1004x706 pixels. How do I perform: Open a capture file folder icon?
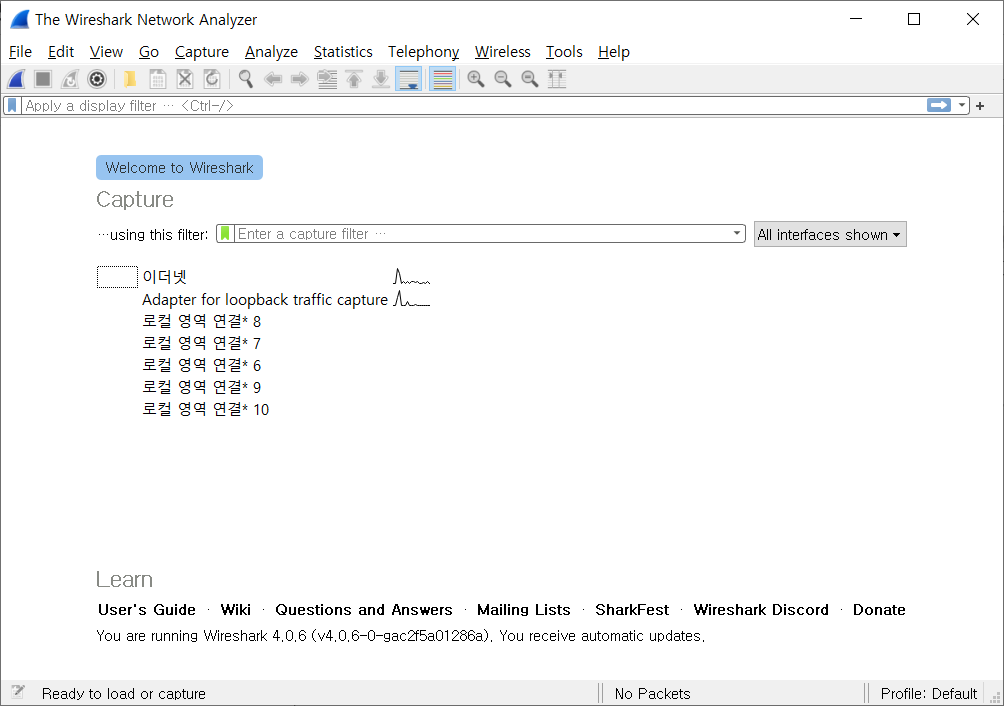point(130,79)
